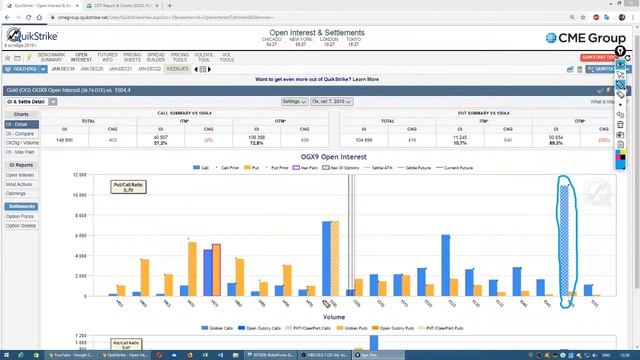Image resolution: width=640 pixels, height=360 pixels.
Task: Toggle Settle ATM line in the legend
Action: (x=378, y=168)
